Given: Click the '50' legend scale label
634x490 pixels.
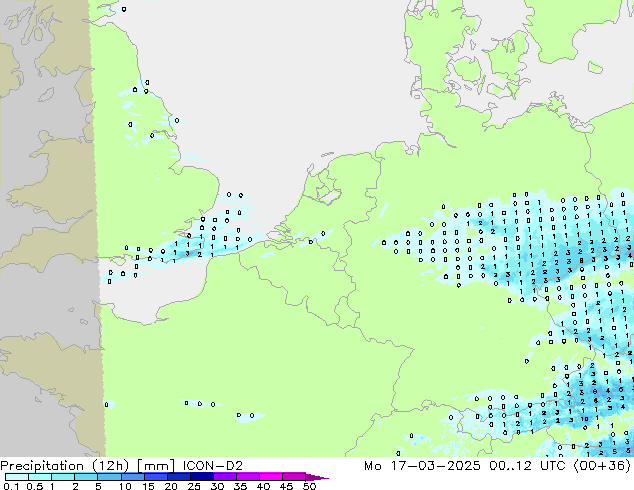Looking at the screenshot, I should (x=310, y=486).
